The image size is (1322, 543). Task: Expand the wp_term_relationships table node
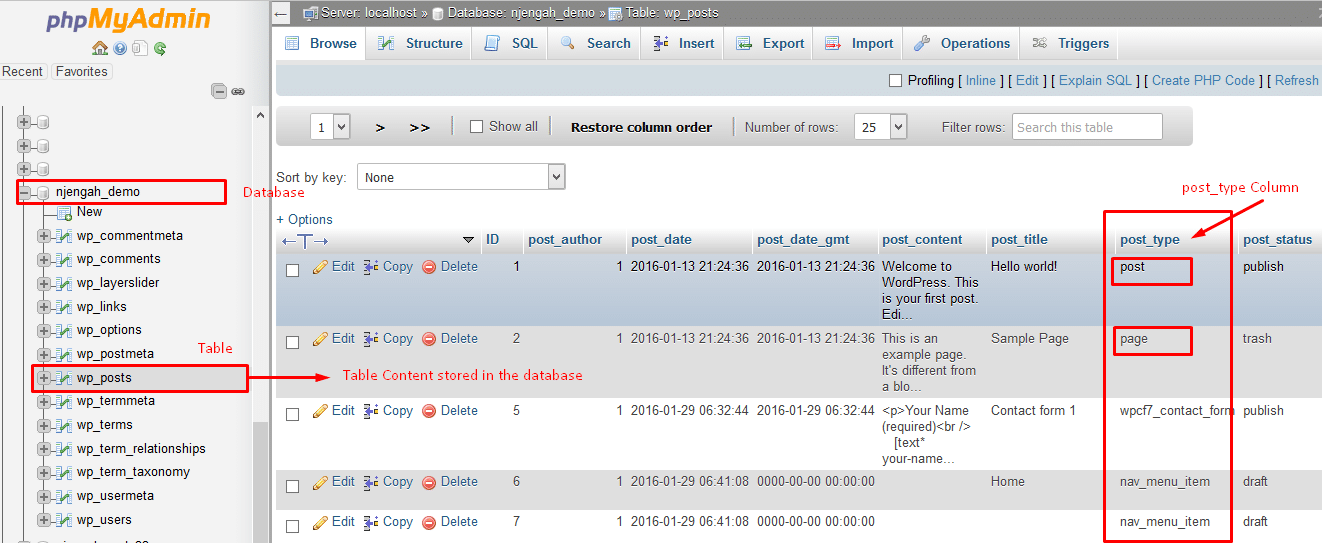tap(44, 449)
